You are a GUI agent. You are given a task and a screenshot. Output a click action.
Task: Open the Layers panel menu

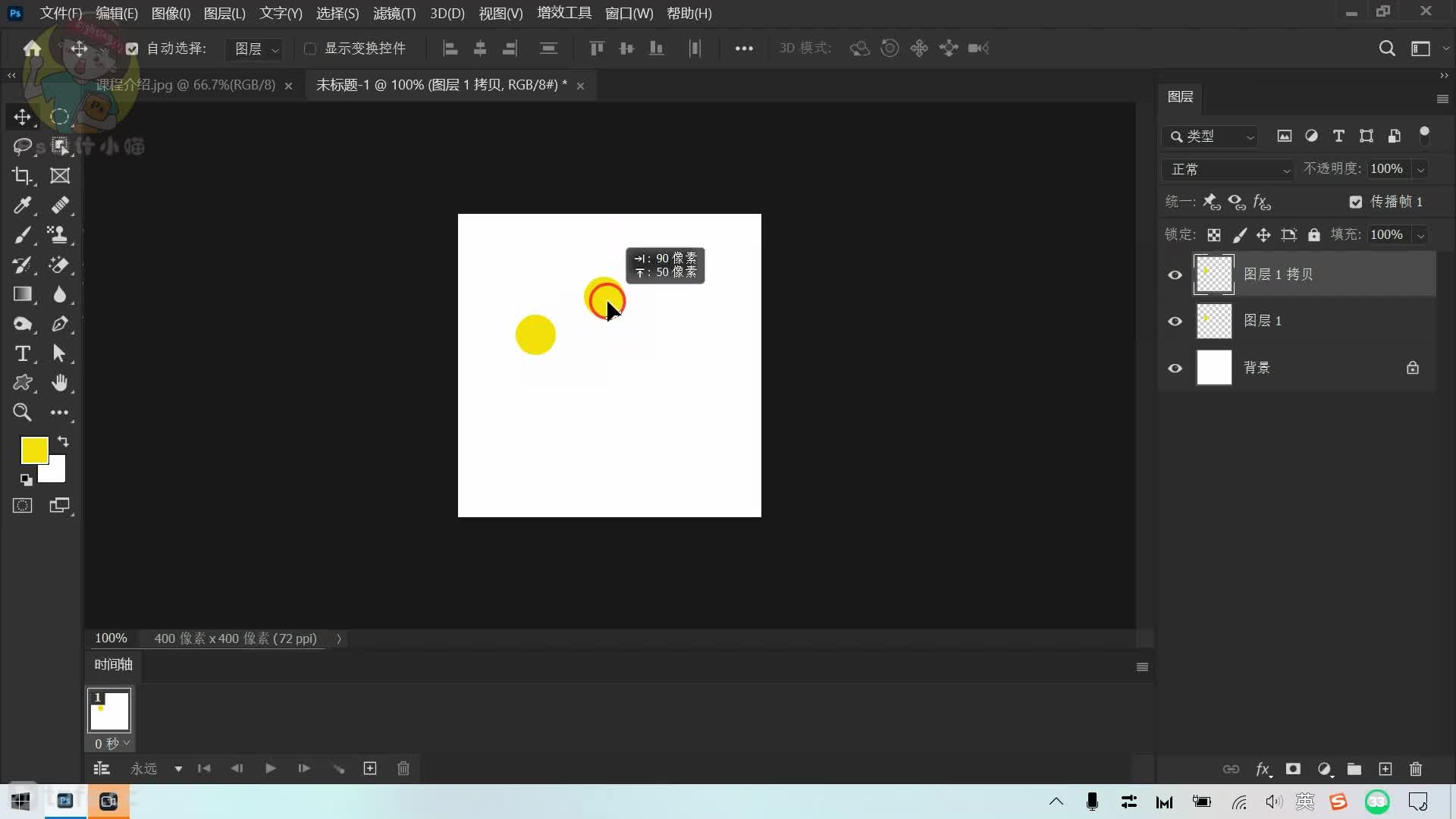(x=1442, y=99)
